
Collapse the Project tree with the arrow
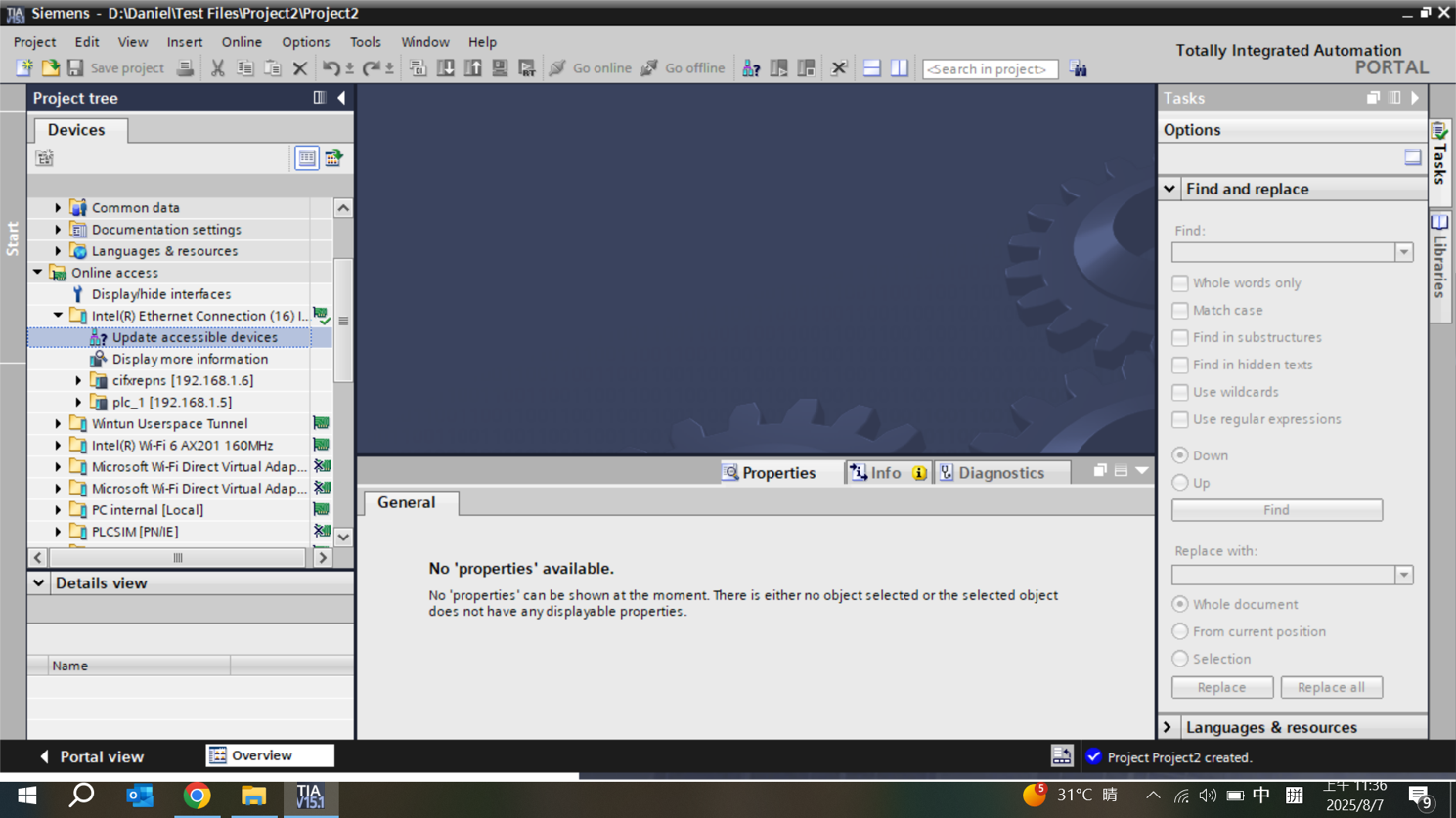pos(341,98)
